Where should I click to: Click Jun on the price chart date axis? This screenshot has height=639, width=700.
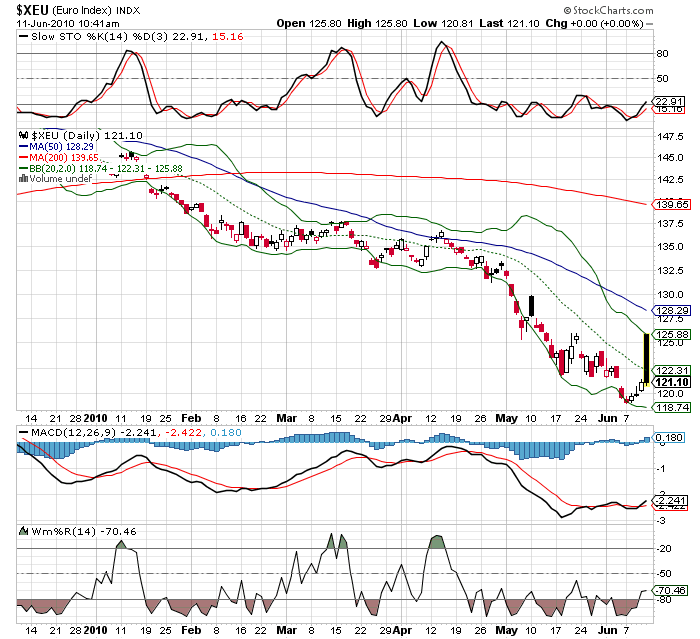click(608, 418)
